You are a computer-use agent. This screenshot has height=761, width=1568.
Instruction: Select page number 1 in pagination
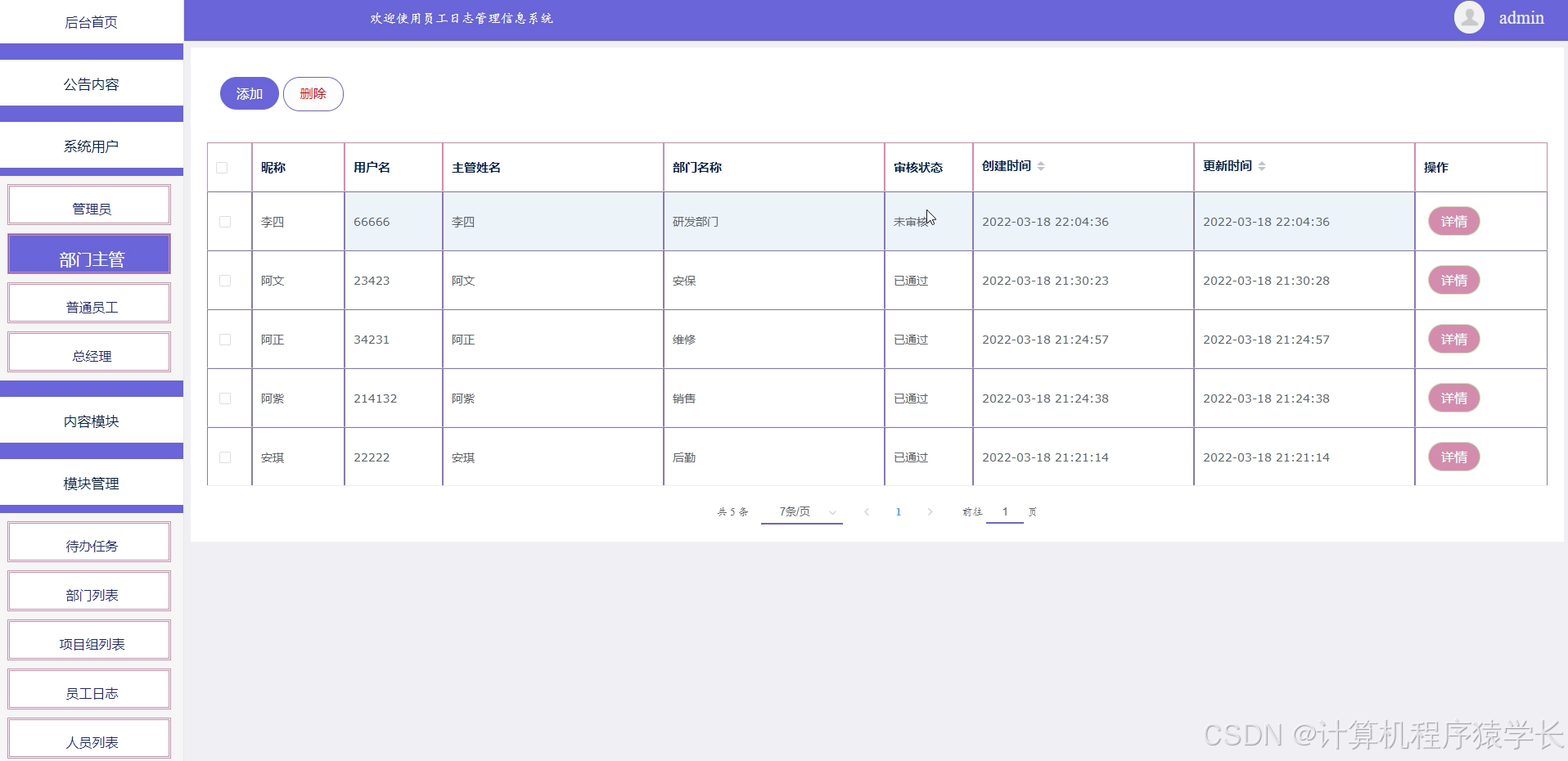click(x=899, y=512)
